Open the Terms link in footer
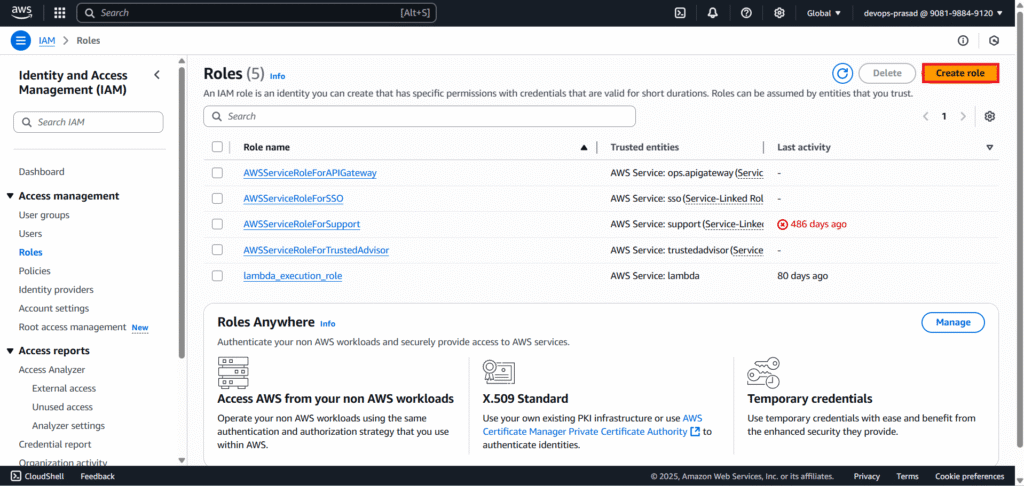 tap(907, 476)
